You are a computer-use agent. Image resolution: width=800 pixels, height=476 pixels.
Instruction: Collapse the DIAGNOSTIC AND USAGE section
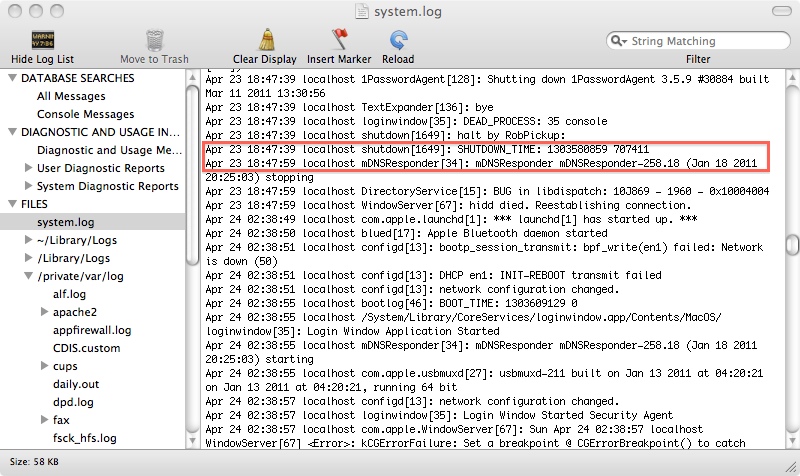click(x=13, y=132)
